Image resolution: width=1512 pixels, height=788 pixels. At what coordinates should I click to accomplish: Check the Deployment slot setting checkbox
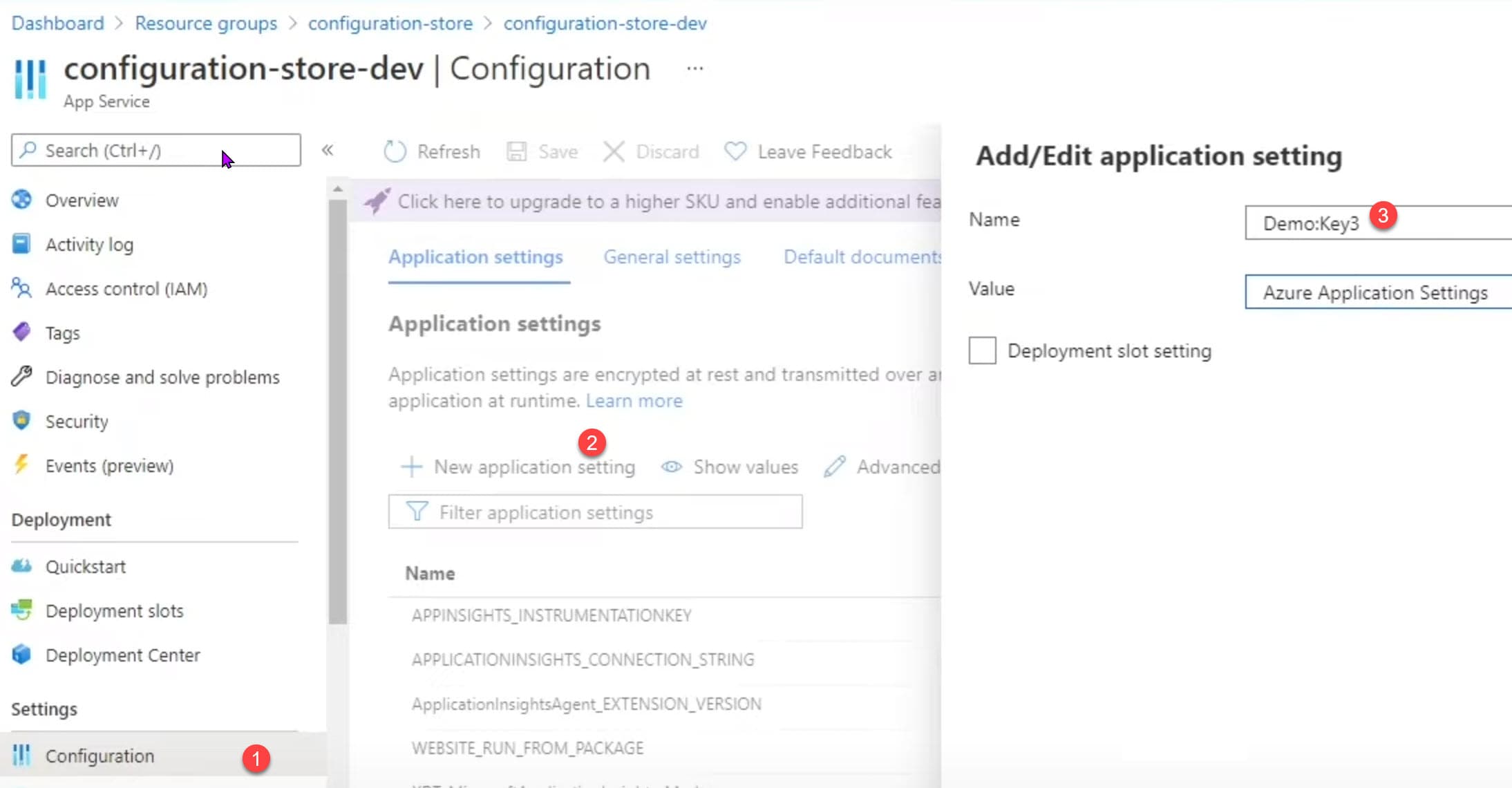point(982,350)
